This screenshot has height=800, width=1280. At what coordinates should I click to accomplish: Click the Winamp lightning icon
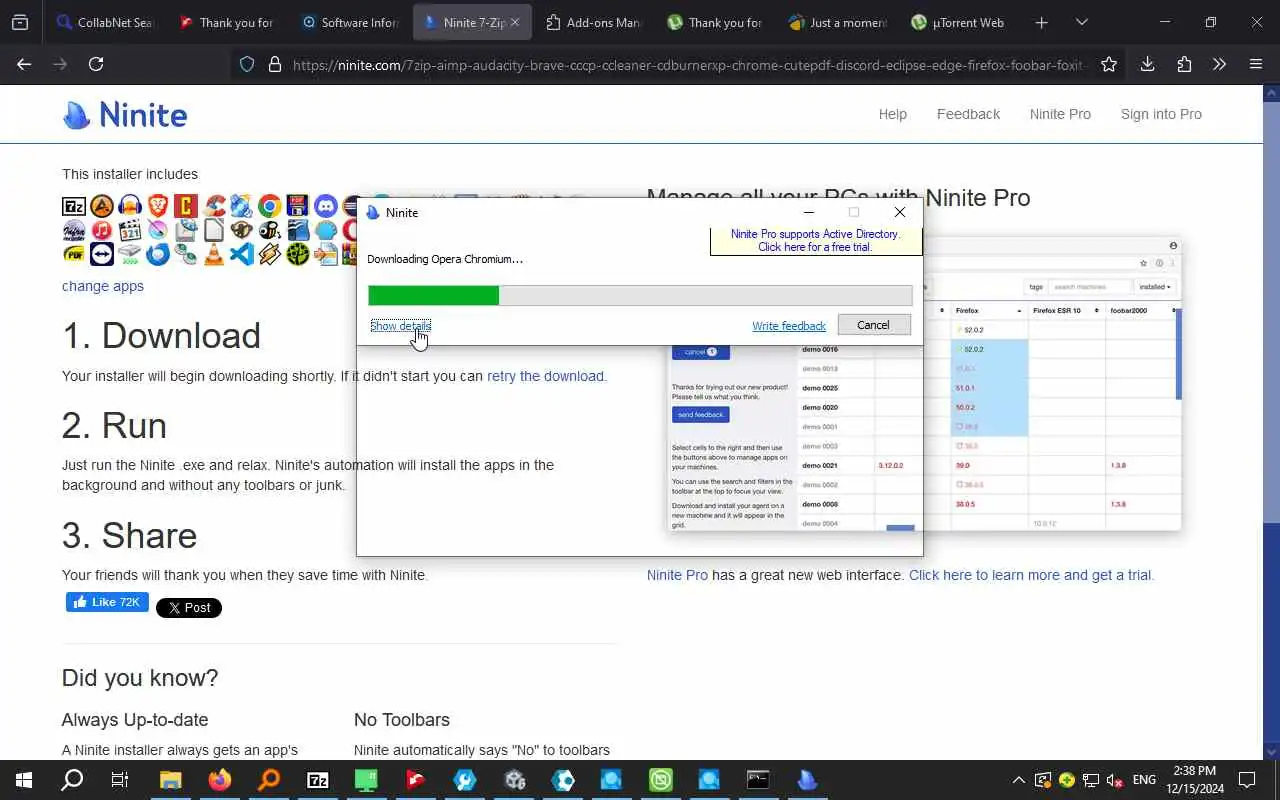(x=269, y=255)
